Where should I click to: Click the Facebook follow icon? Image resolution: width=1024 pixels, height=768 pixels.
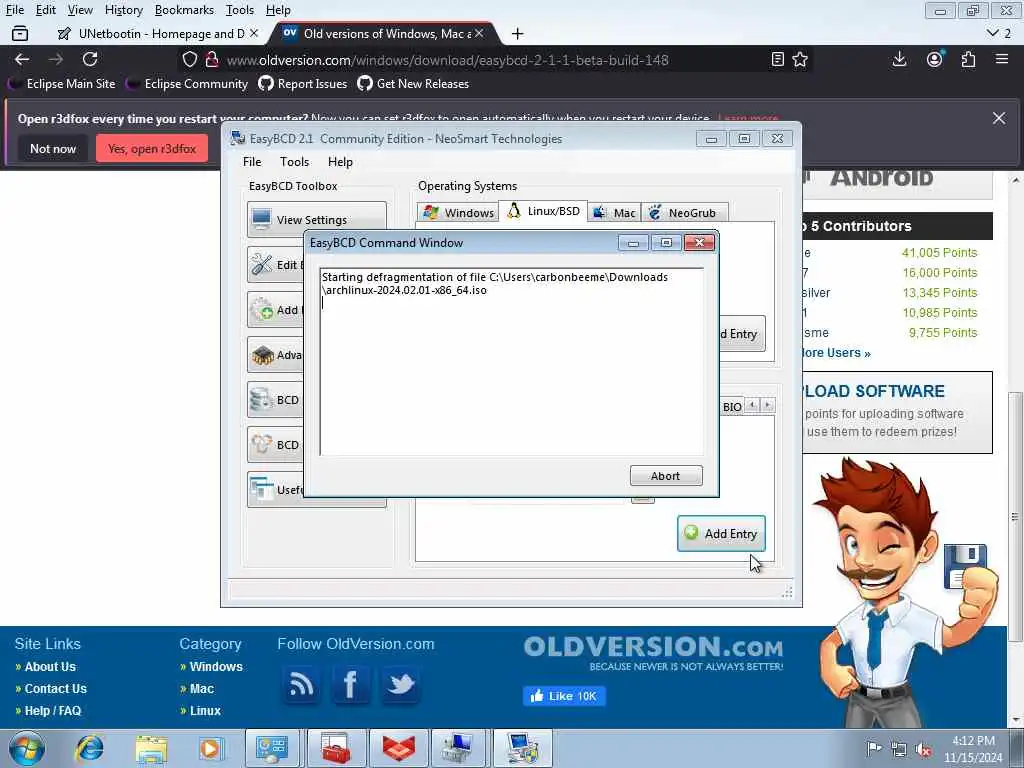tap(351, 684)
